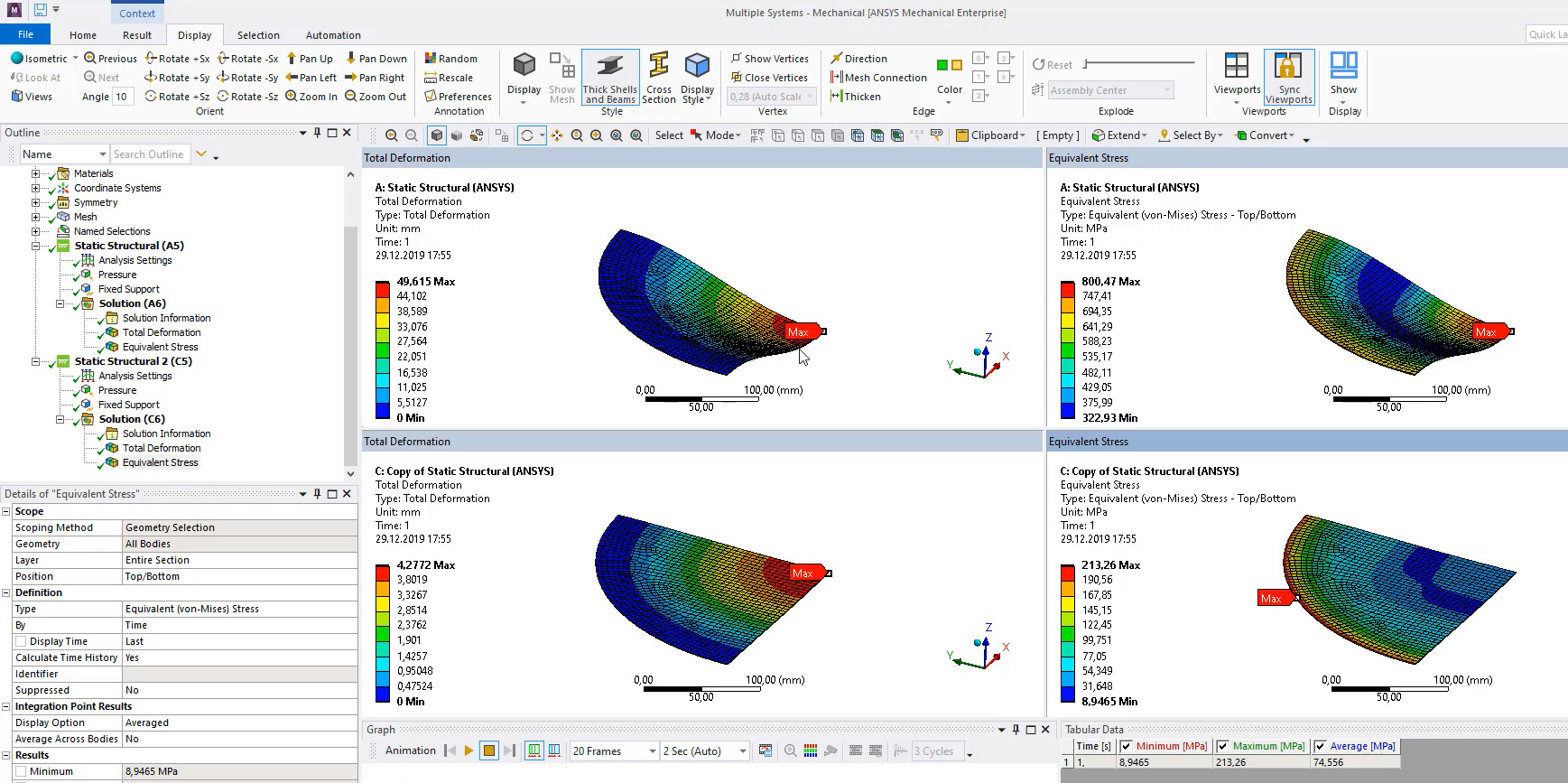The height and width of the screenshot is (783, 1568).
Task: Play the result animation
Action: pos(469,750)
